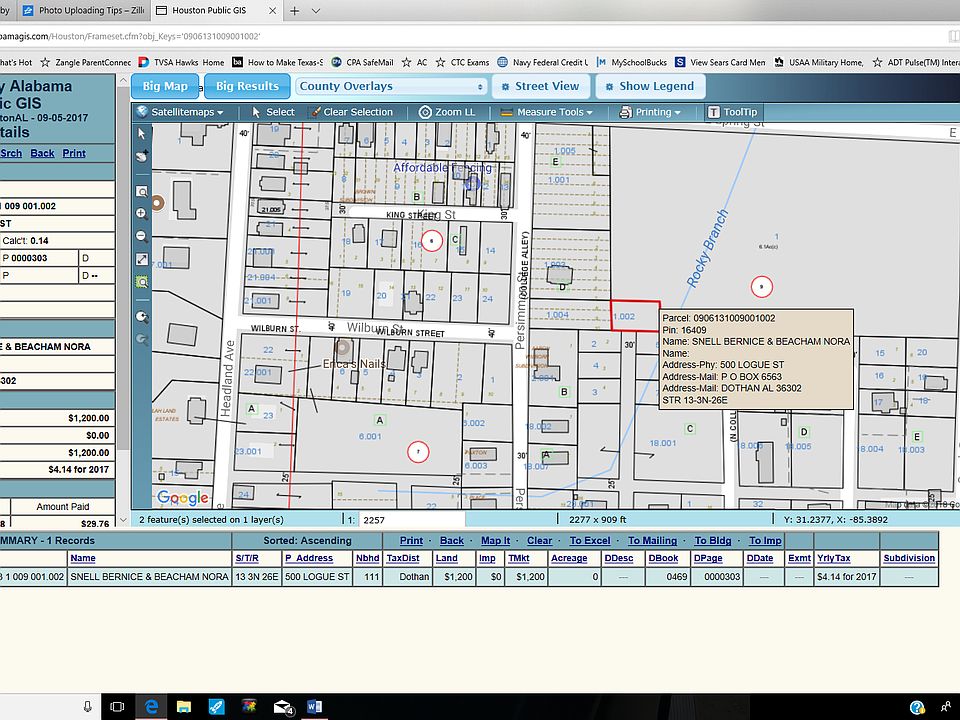Open the Satellitemaps dropdown menu

[180, 112]
